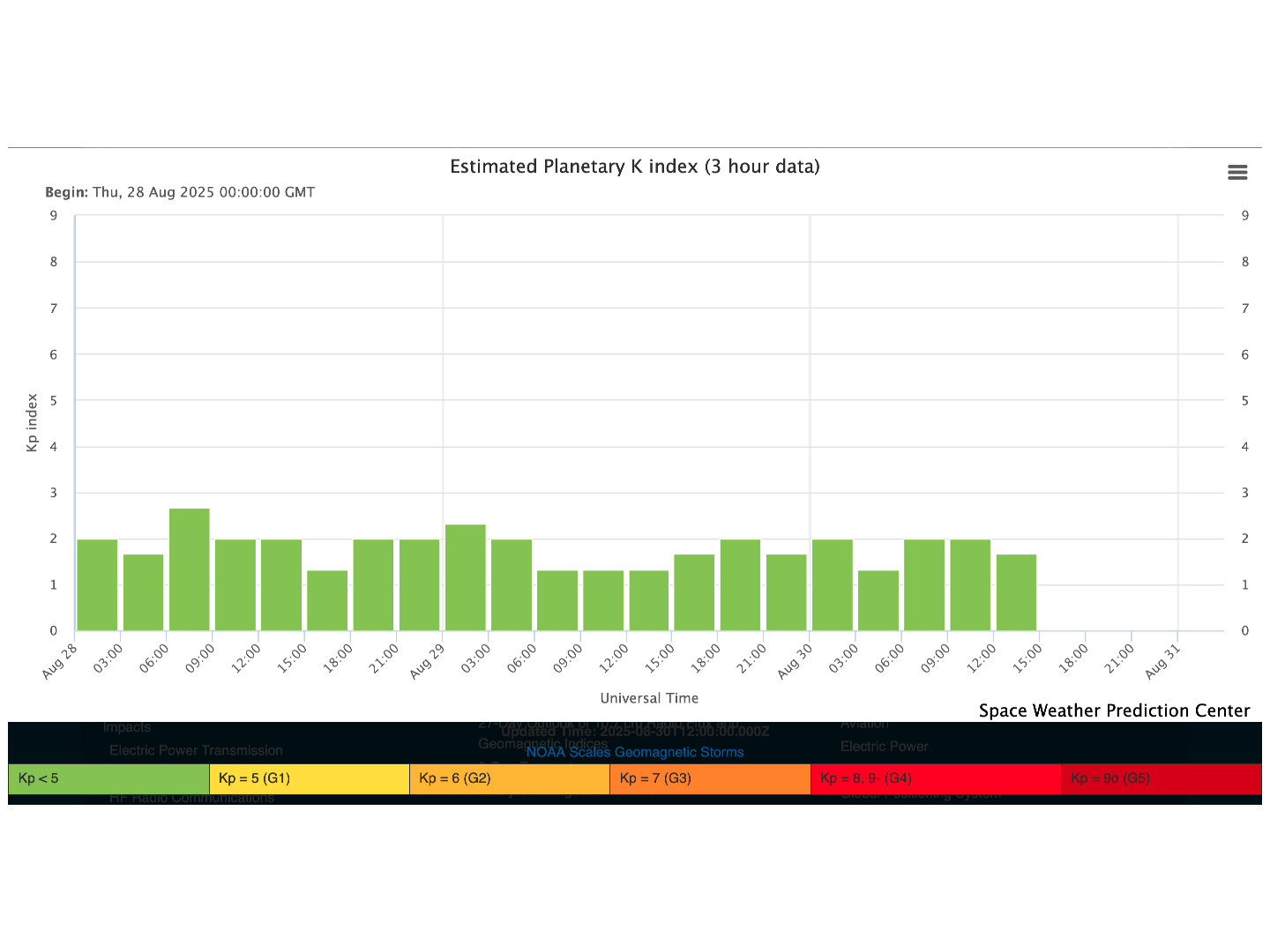This screenshot has width=1270, height=952.
Task: Click the Aug 29 00:00 bar above Kp 2
Action: (465, 577)
